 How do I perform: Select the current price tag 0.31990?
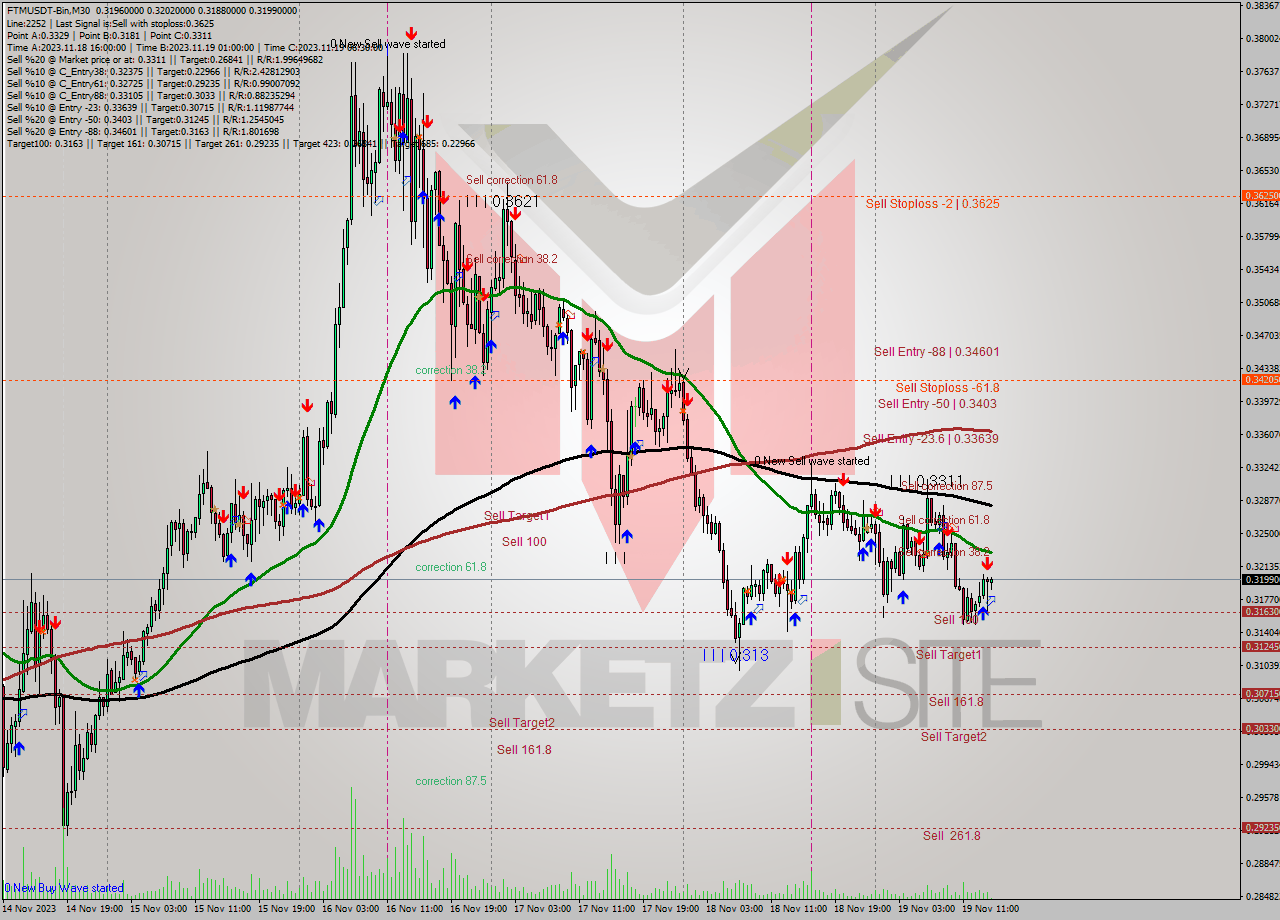tap(1260, 580)
